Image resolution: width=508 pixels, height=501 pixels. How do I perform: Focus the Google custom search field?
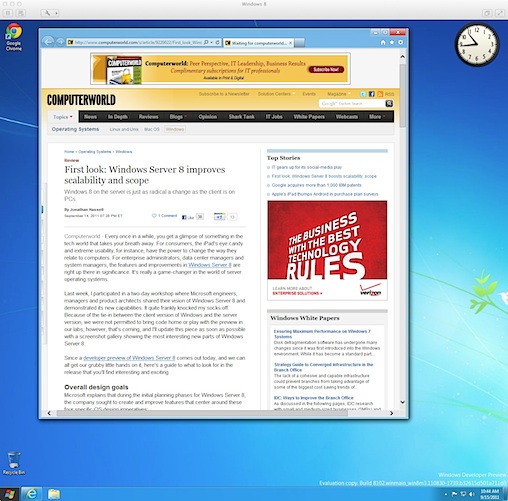click(x=352, y=104)
